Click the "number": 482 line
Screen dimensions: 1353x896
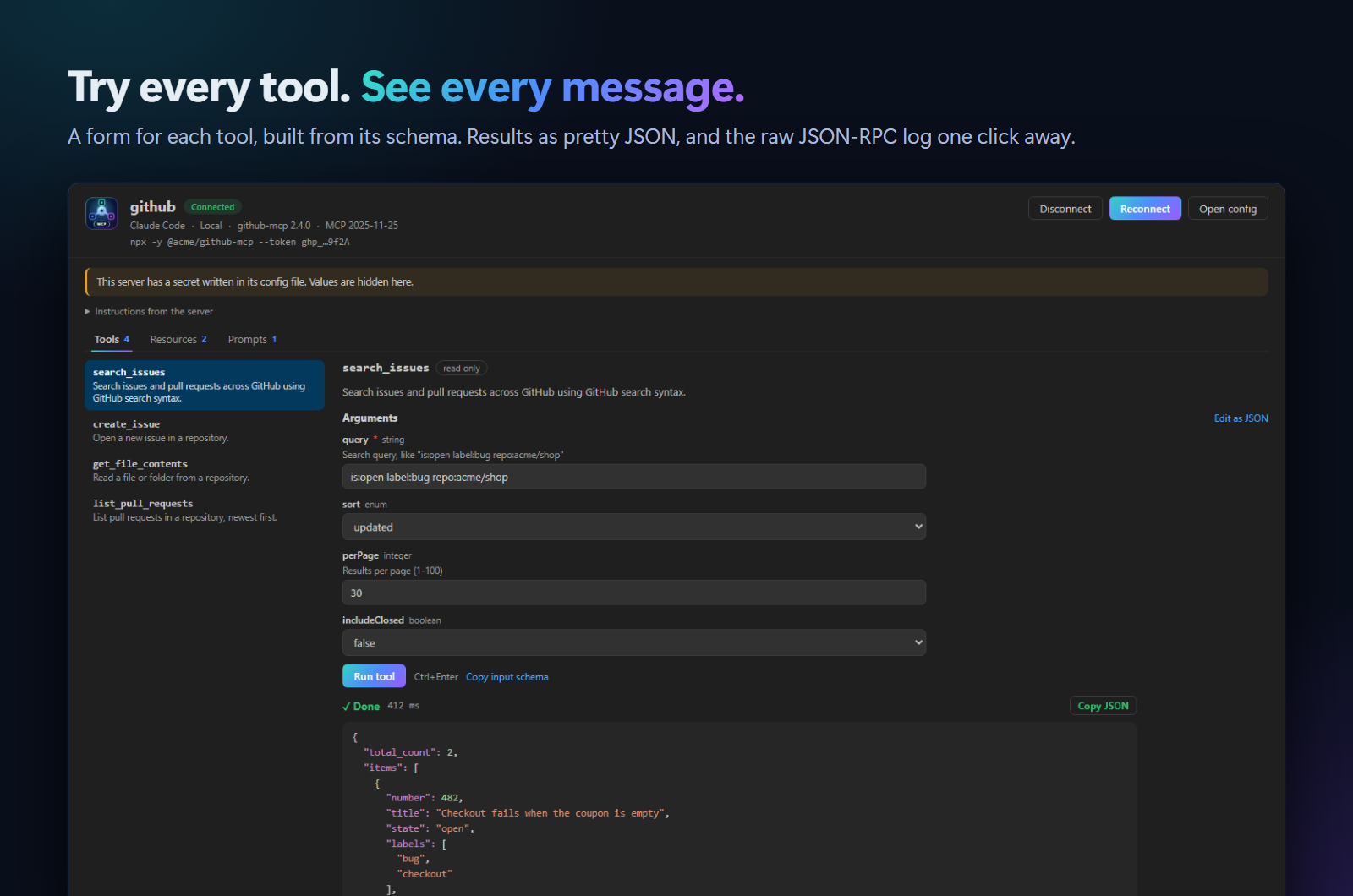point(425,798)
